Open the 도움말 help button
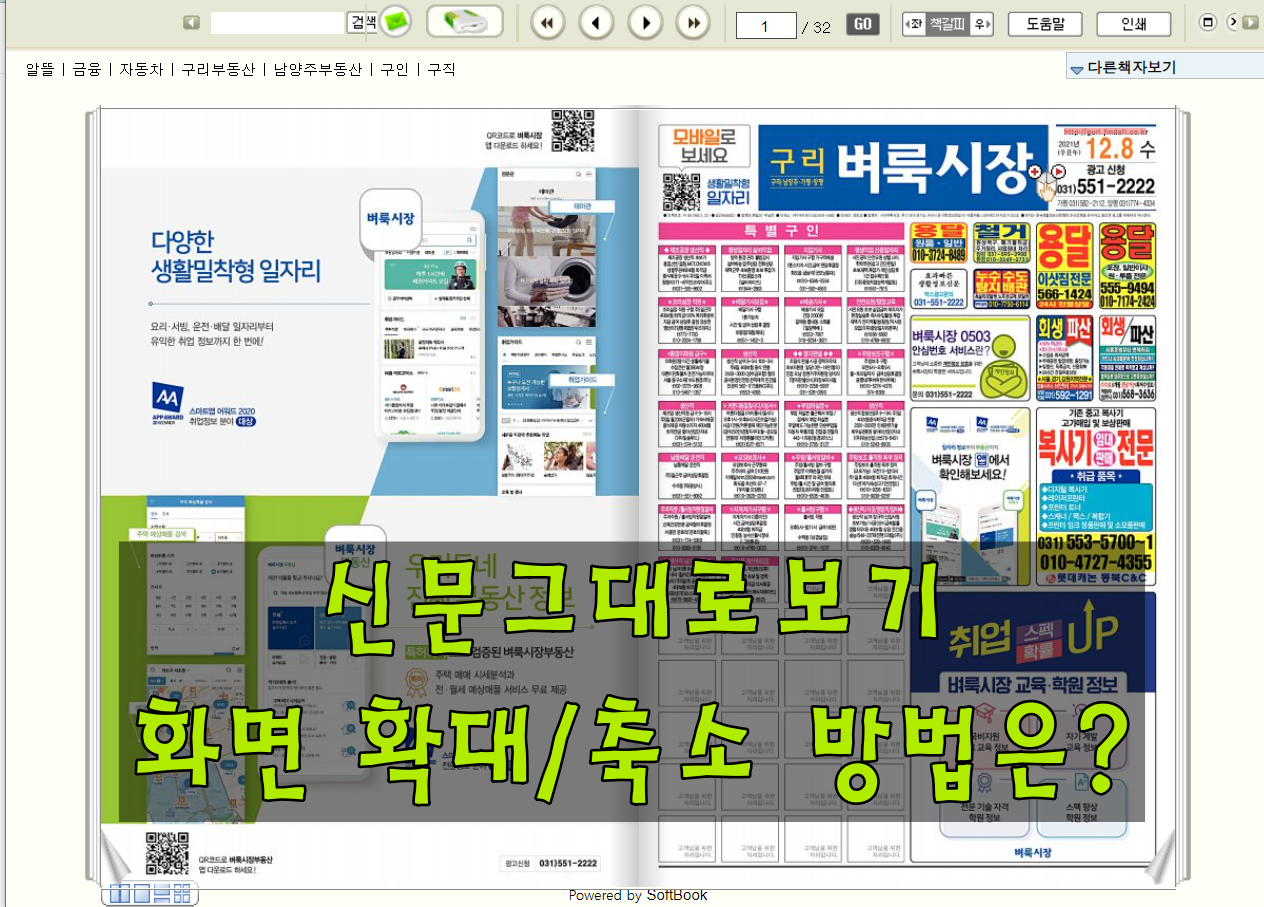 (1045, 24)
